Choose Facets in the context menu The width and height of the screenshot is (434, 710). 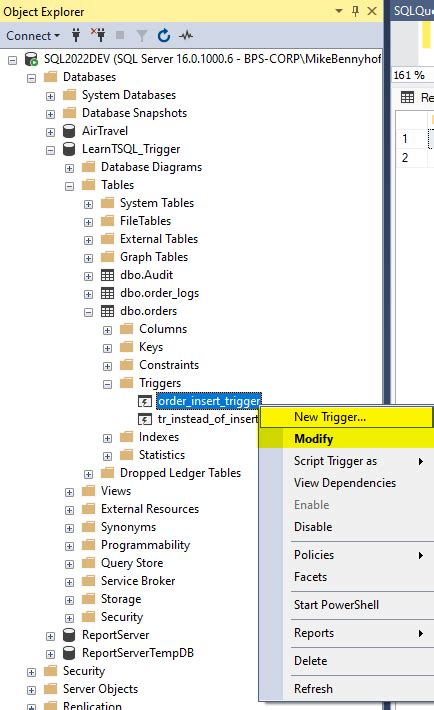[347, 577]
